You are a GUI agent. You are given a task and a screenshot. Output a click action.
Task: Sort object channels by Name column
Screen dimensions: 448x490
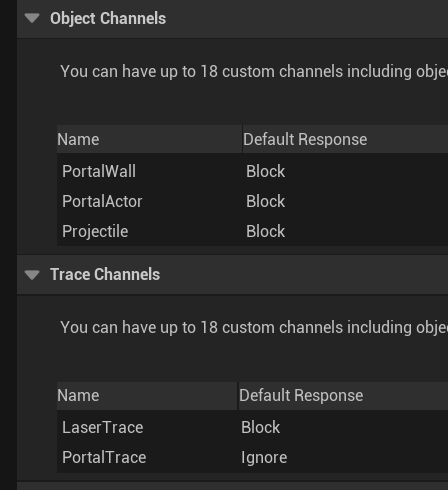tap(149, 139)
